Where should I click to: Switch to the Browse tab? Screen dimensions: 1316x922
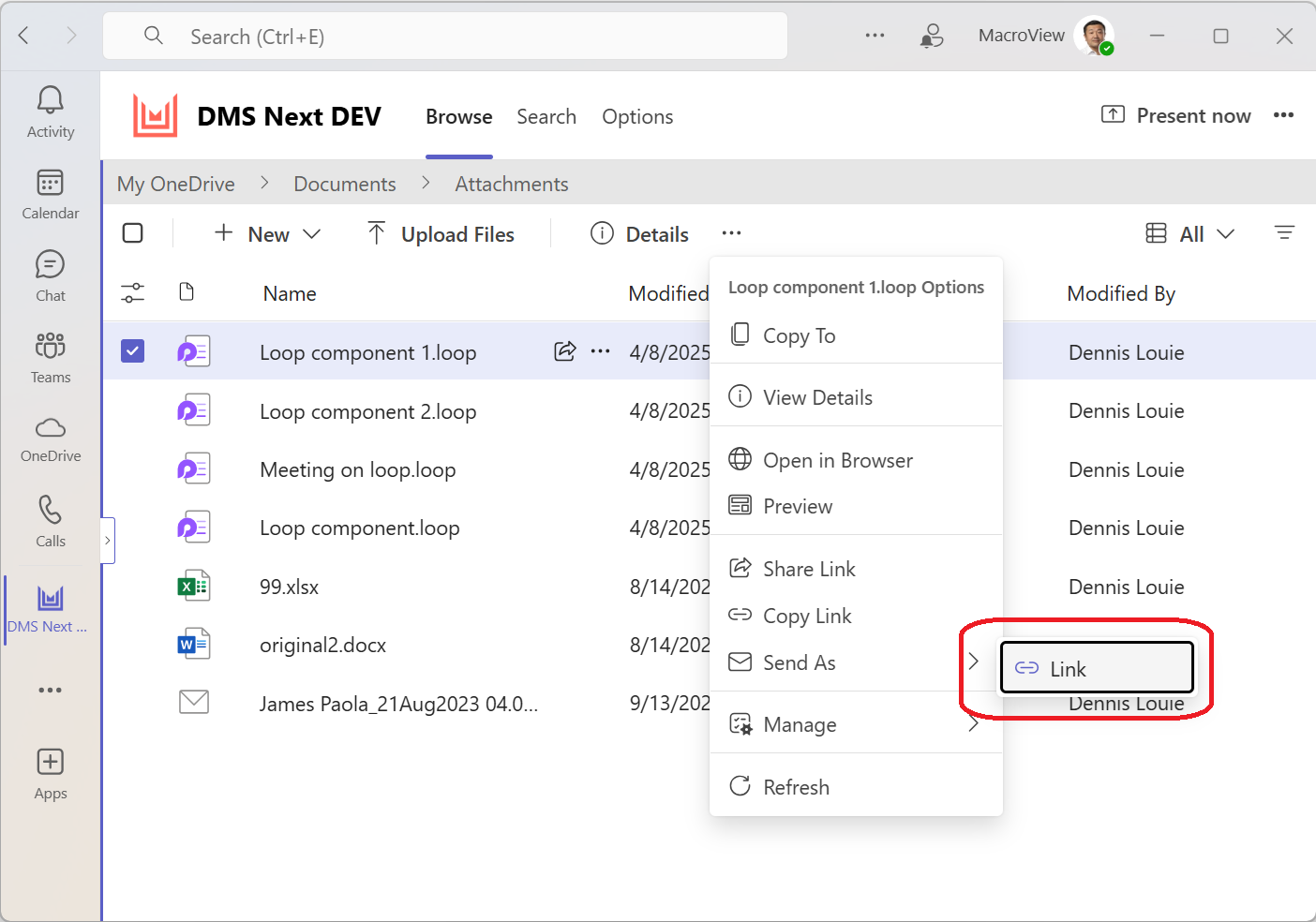(459, 116)
